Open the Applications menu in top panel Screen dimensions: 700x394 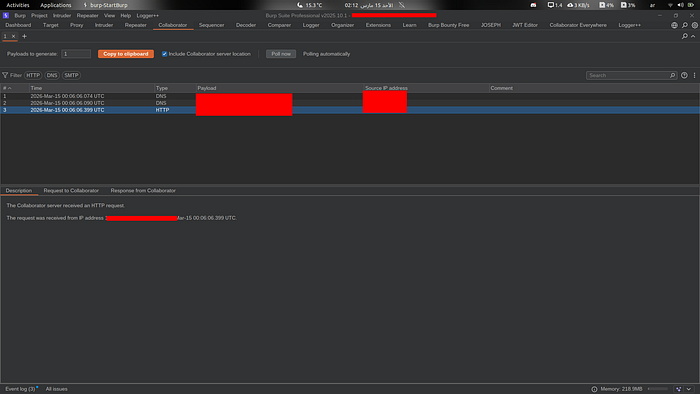coord(56,5)
